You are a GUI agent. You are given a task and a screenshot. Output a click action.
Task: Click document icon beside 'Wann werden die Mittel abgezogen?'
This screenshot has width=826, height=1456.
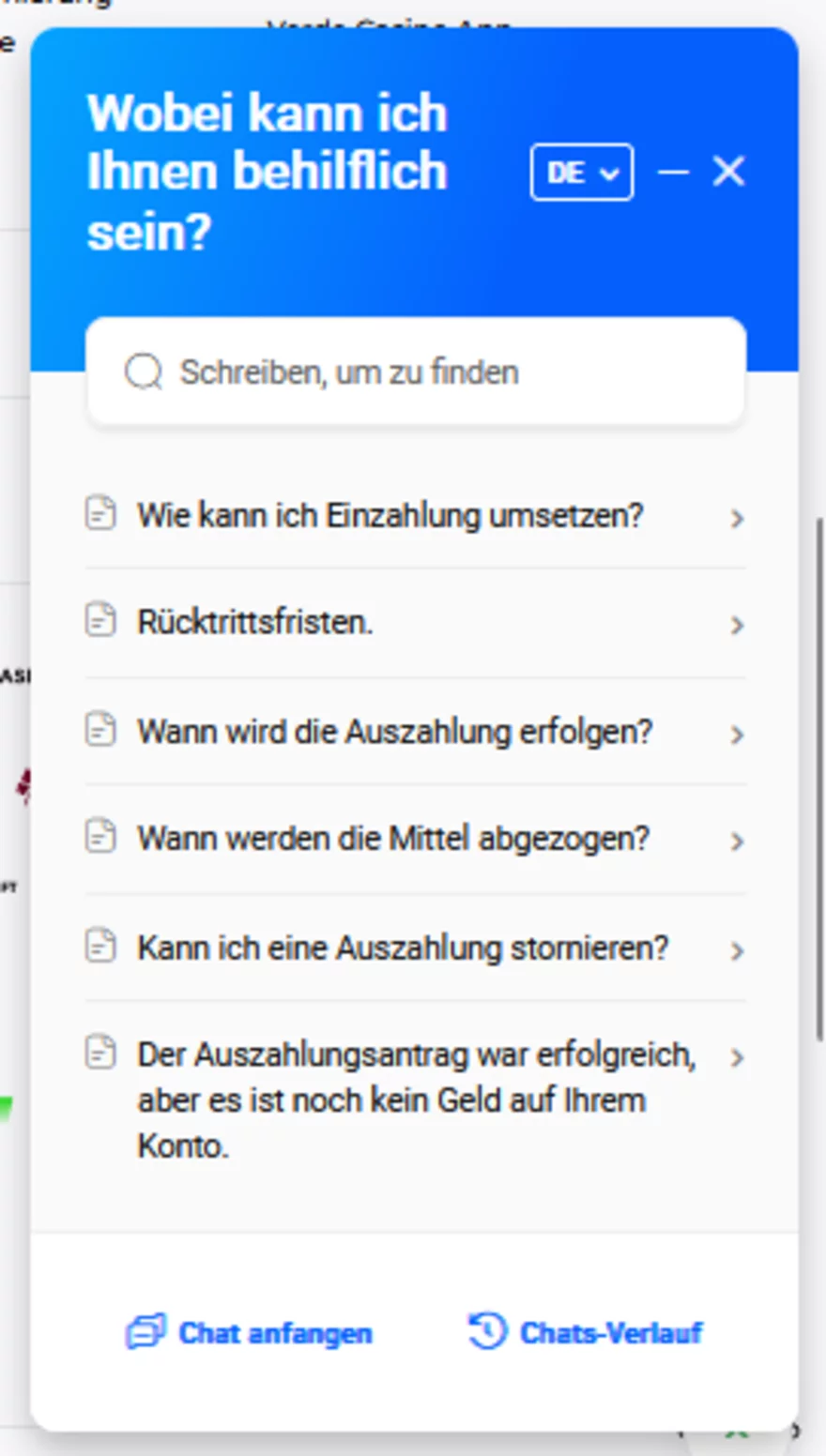point(100,836)
